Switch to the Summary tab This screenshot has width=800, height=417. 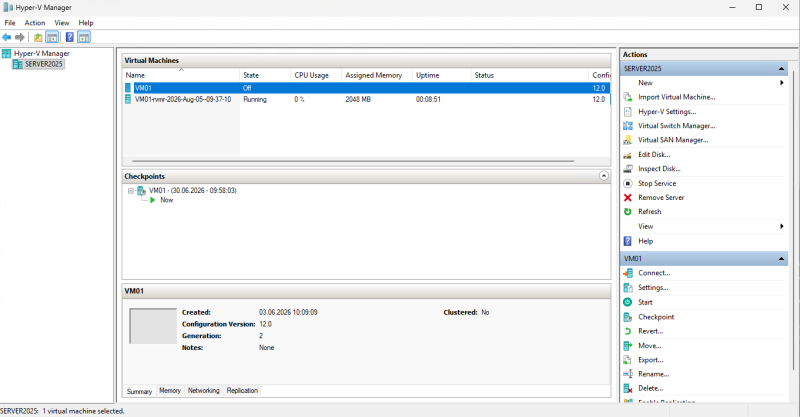pos(139,391)
